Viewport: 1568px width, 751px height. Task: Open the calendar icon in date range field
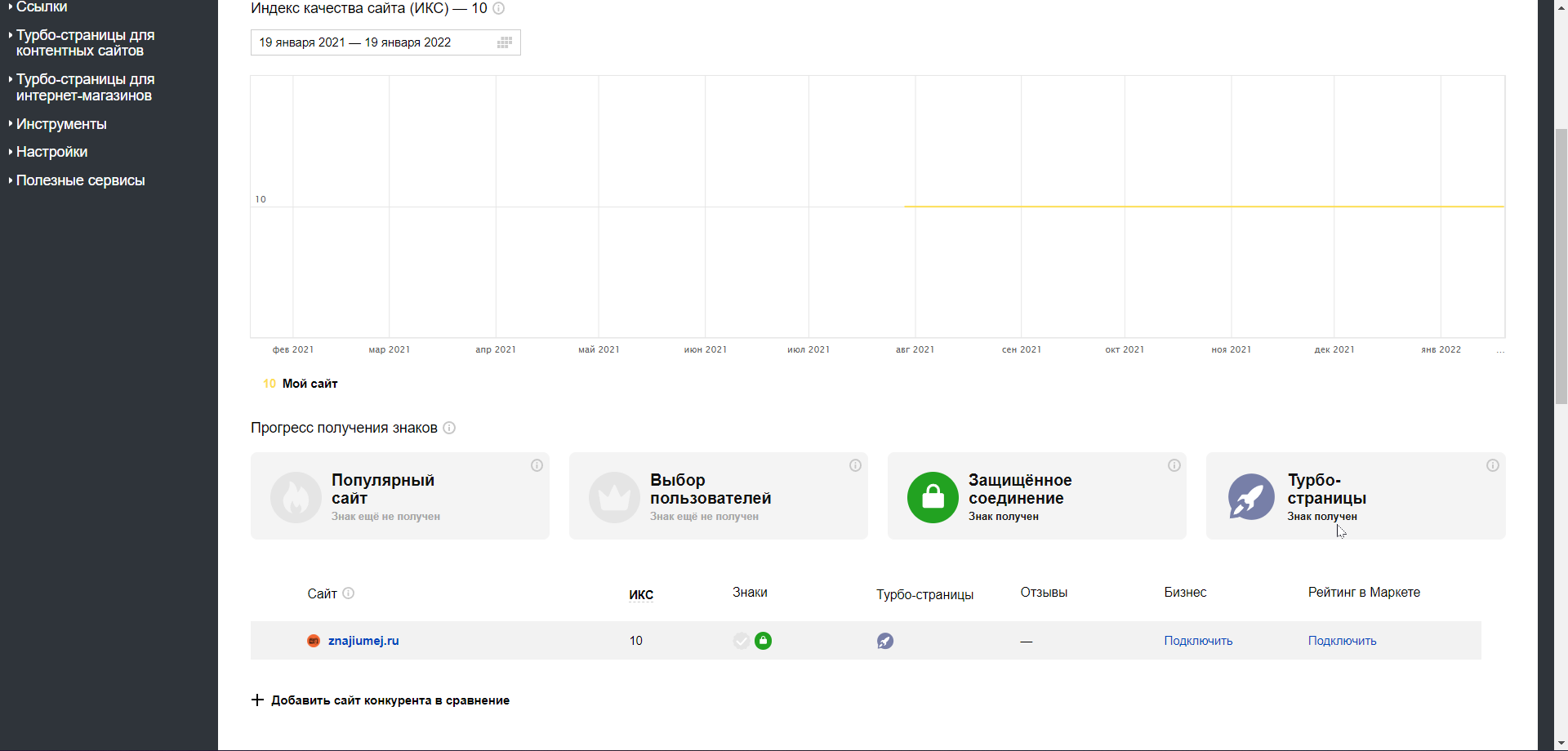pos(505,42)
